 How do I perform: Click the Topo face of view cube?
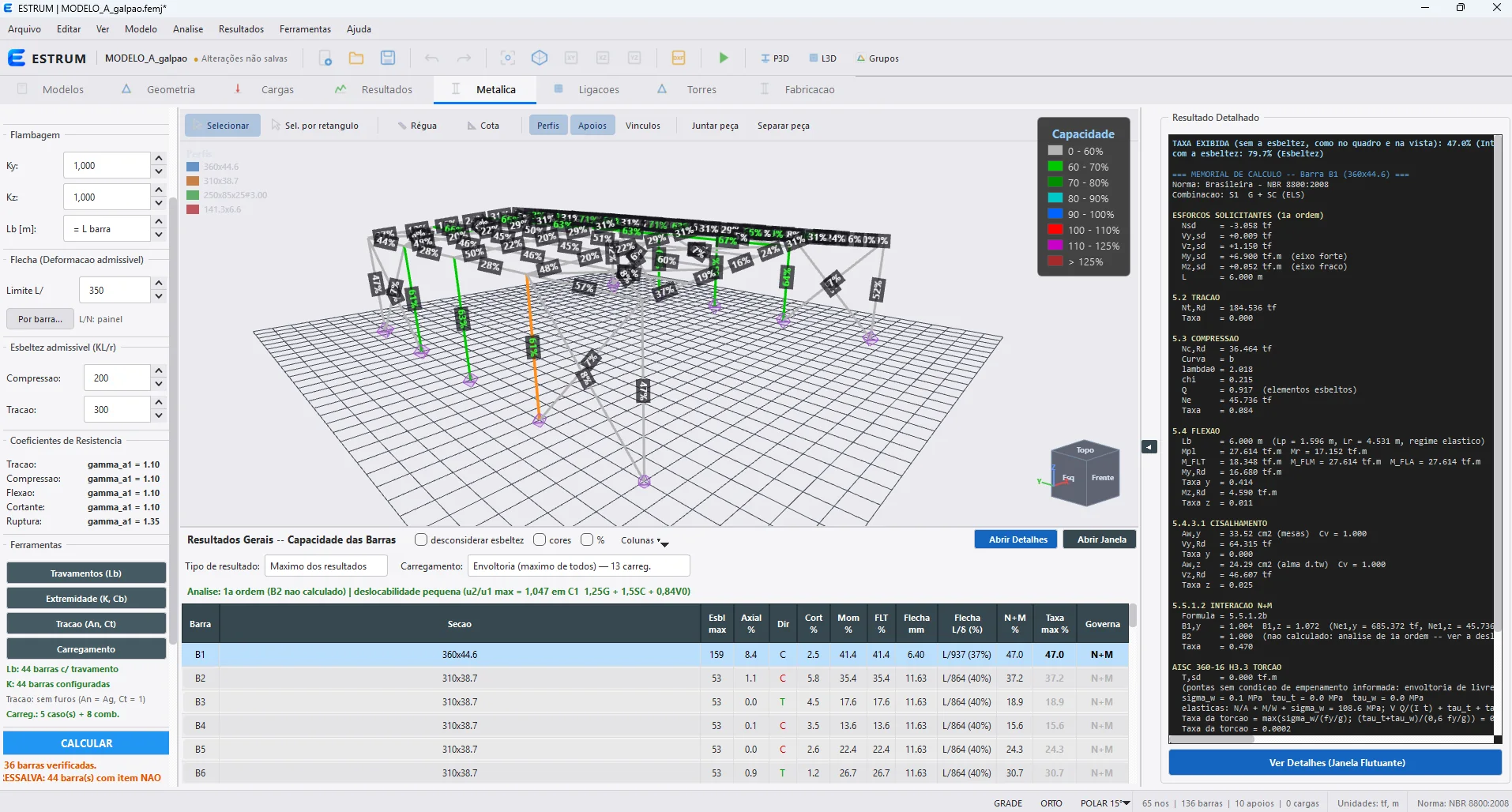(1085, 450)
